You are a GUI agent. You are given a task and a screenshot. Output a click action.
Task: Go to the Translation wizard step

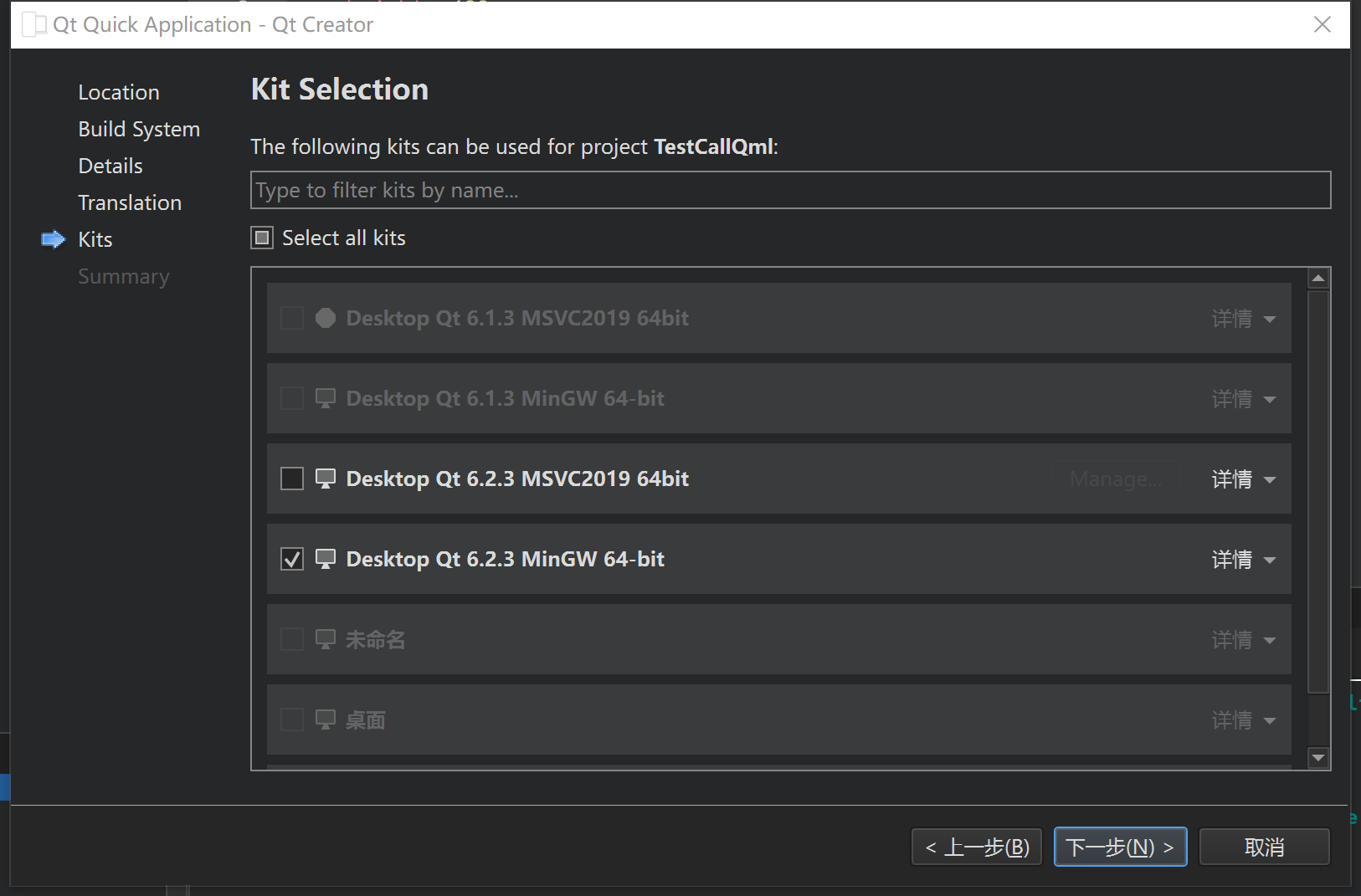coord(130,202)
